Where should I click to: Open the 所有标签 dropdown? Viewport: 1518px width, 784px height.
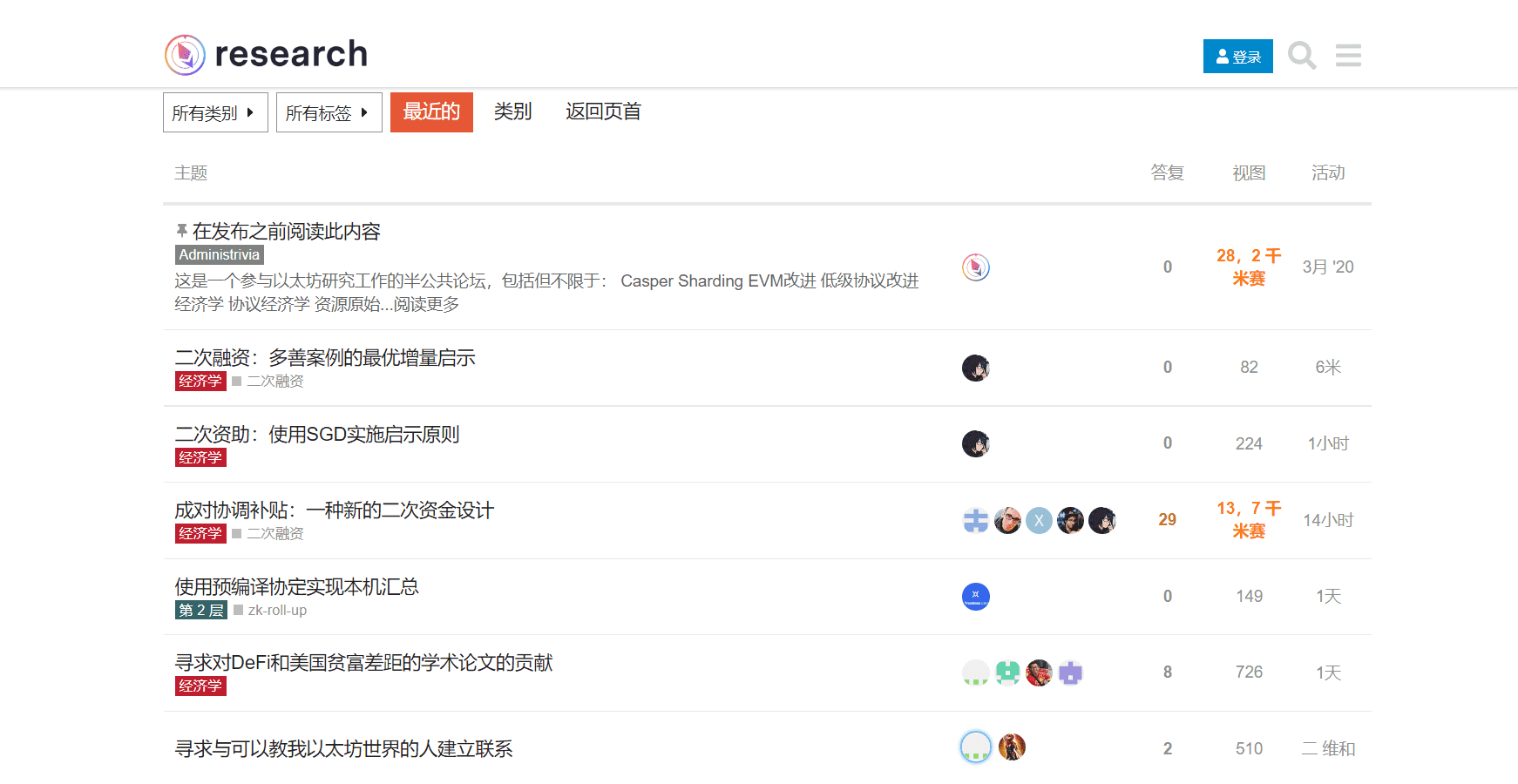coord(329,112)
